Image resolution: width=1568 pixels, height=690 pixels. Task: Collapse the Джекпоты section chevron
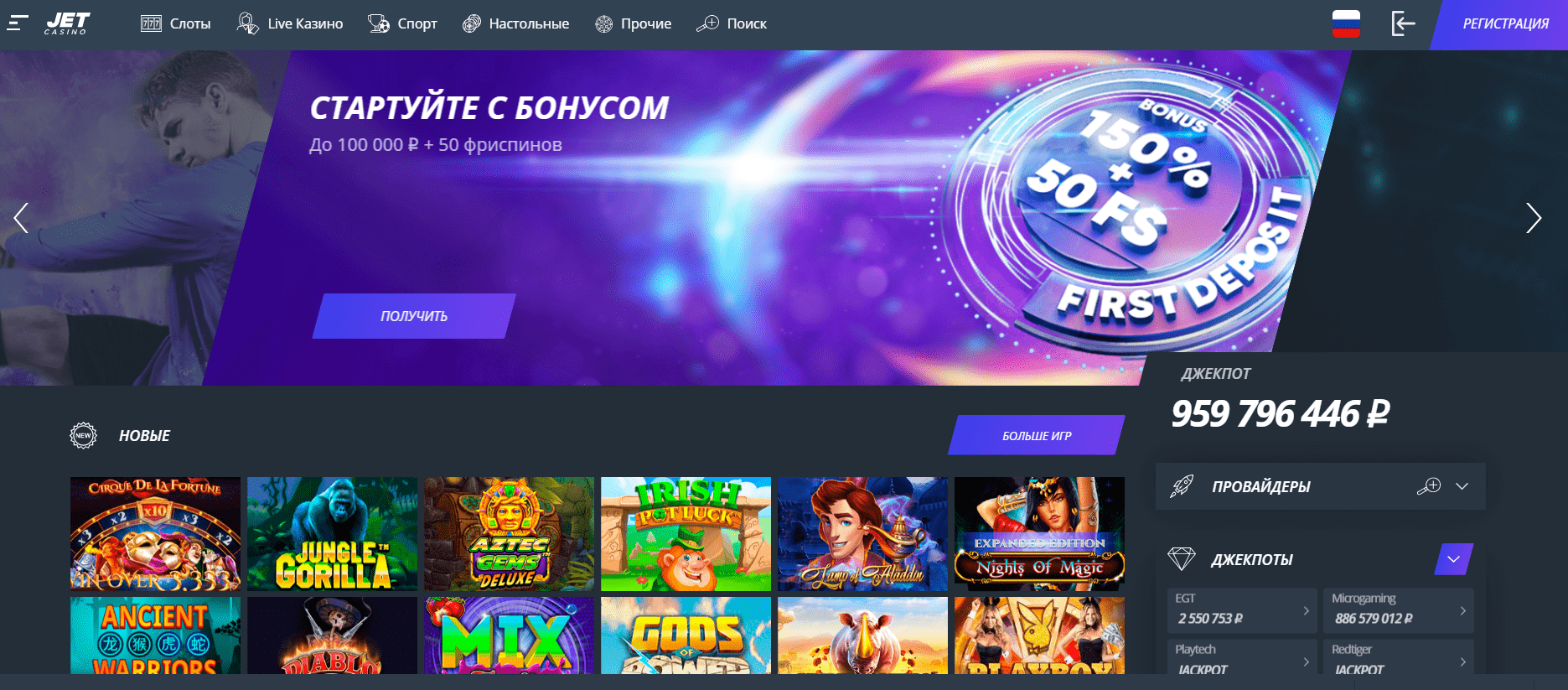[x=1454, y=559]
